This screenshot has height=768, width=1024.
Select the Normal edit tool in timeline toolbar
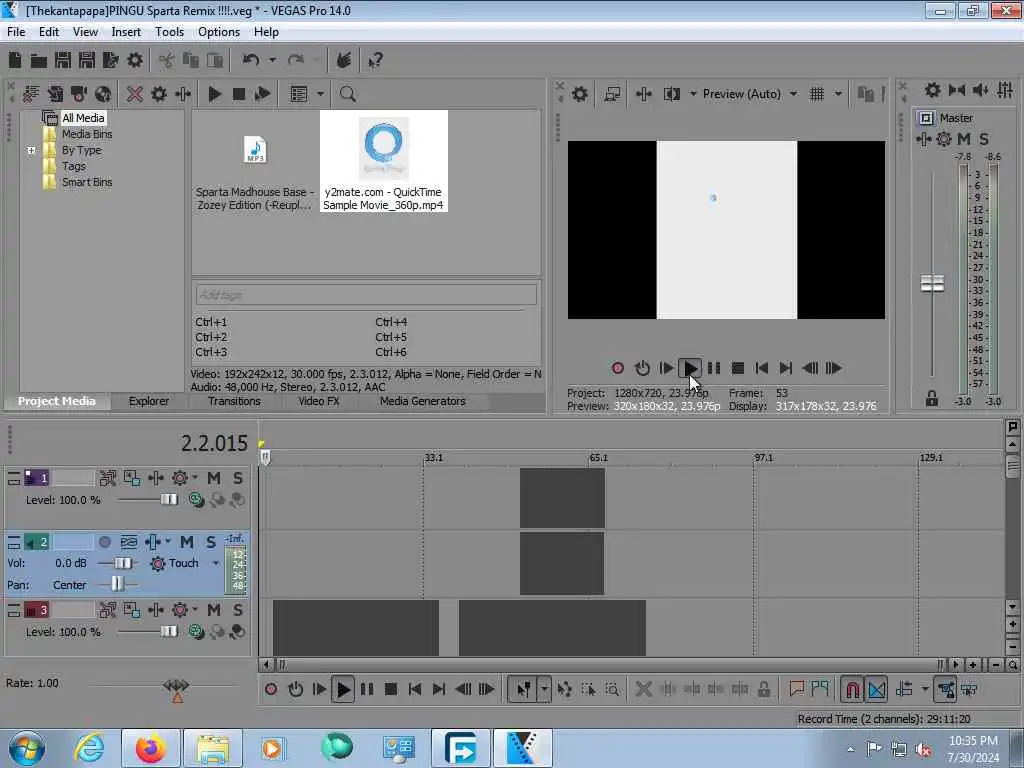tap(524, 689)
